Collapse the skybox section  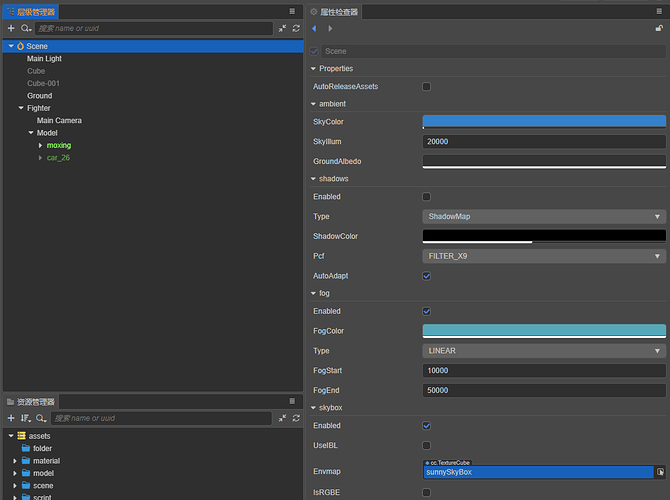pyautogui.click(x=313, y=408)
